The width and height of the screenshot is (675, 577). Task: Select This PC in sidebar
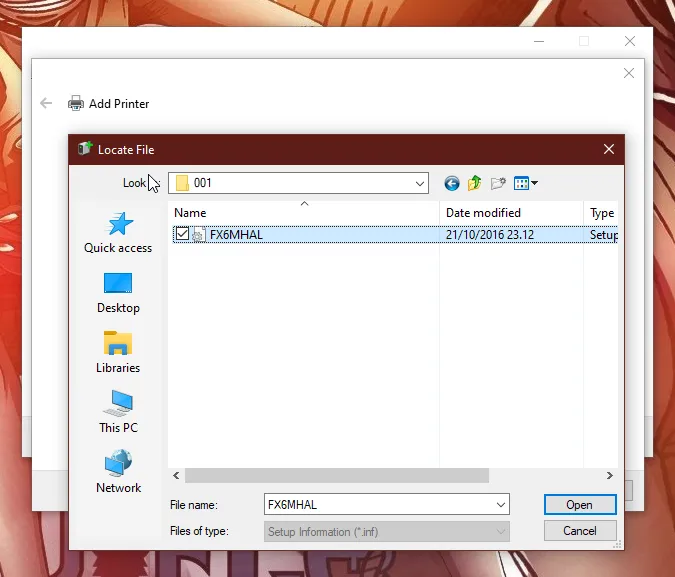point(118,412)
